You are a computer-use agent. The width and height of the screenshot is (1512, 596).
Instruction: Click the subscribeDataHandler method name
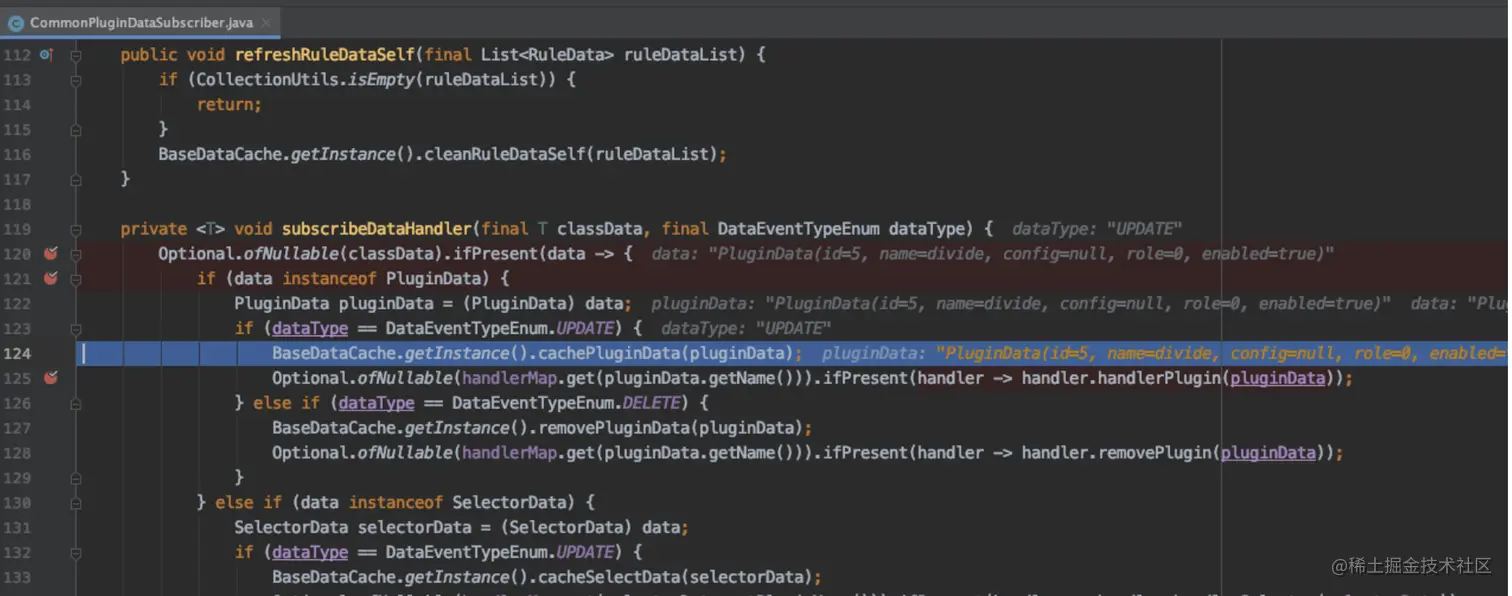pos(378,229)
